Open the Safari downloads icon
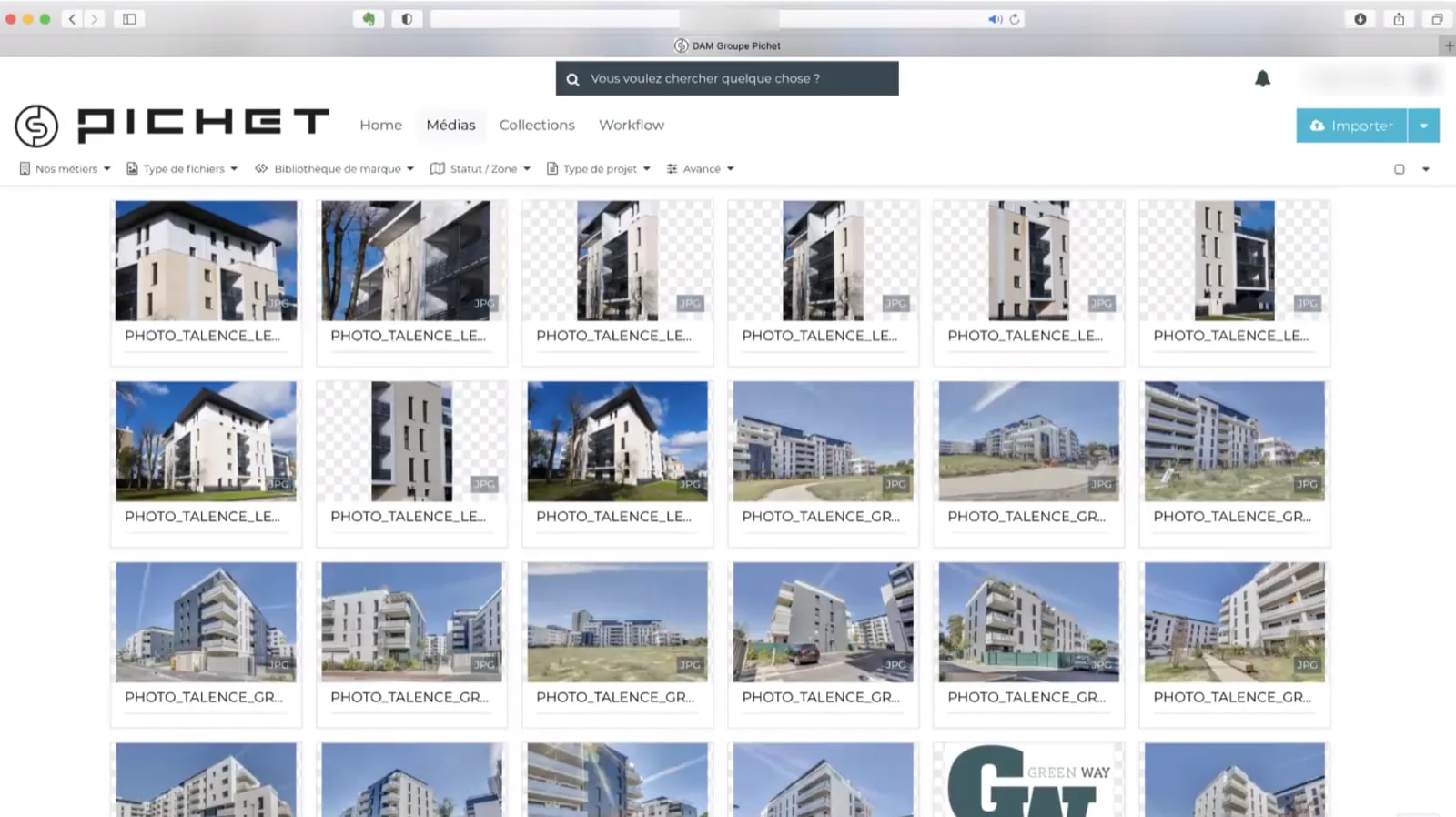This screenshot has height=817, width=1456. coord(1360,19)
